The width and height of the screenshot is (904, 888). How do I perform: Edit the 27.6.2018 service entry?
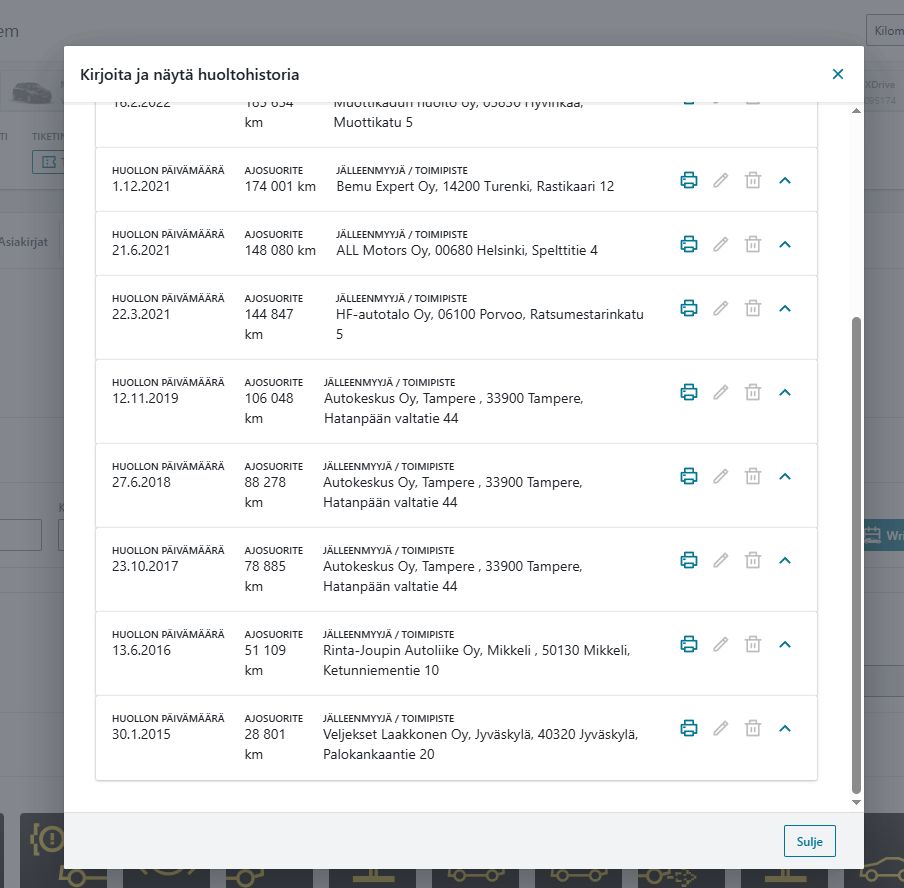tap(720, 476)
